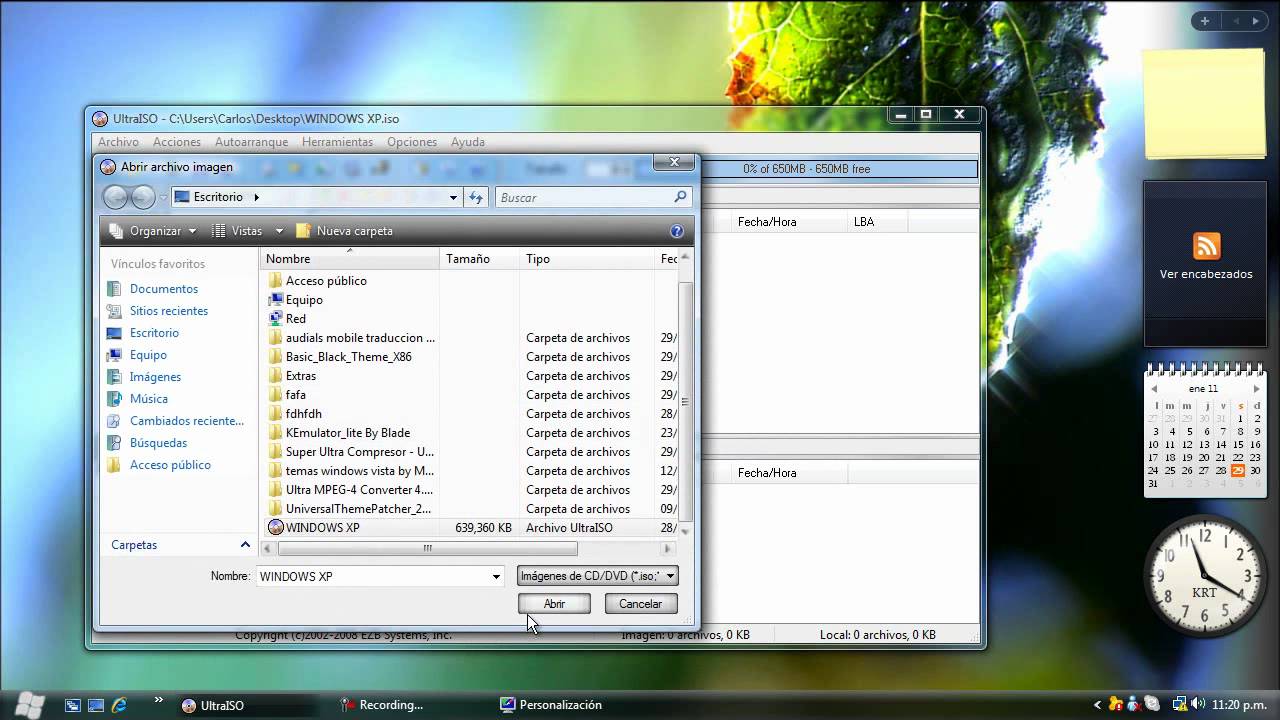The width and height of the screenshot is (1280, 720).
Task: Open the Acciones menu in UltraISO
Action: click(x=177, y=142)
